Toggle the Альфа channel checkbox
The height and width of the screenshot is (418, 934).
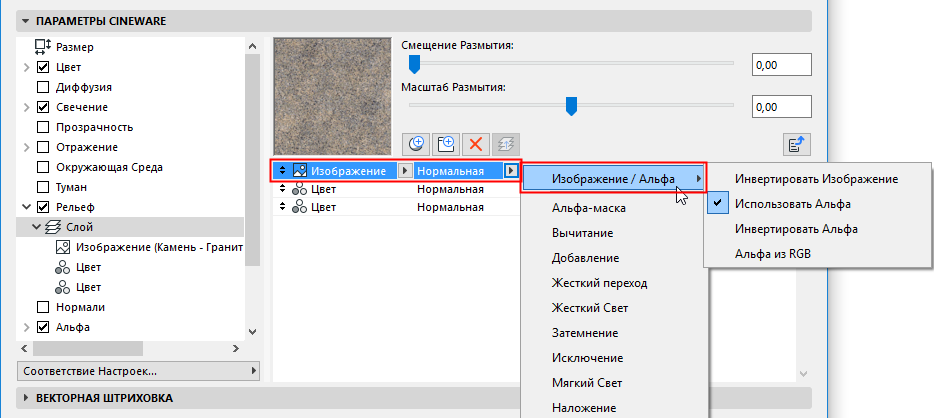pos(43,327)
